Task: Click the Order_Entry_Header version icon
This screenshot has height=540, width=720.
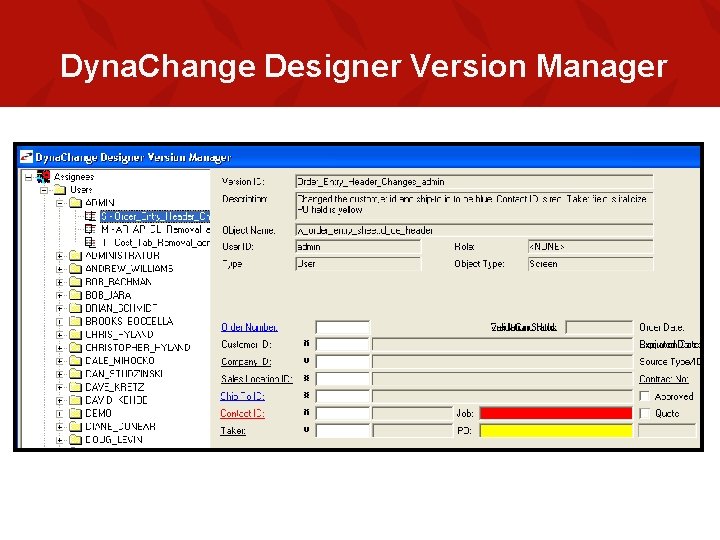Action: [x=90, y=216]
